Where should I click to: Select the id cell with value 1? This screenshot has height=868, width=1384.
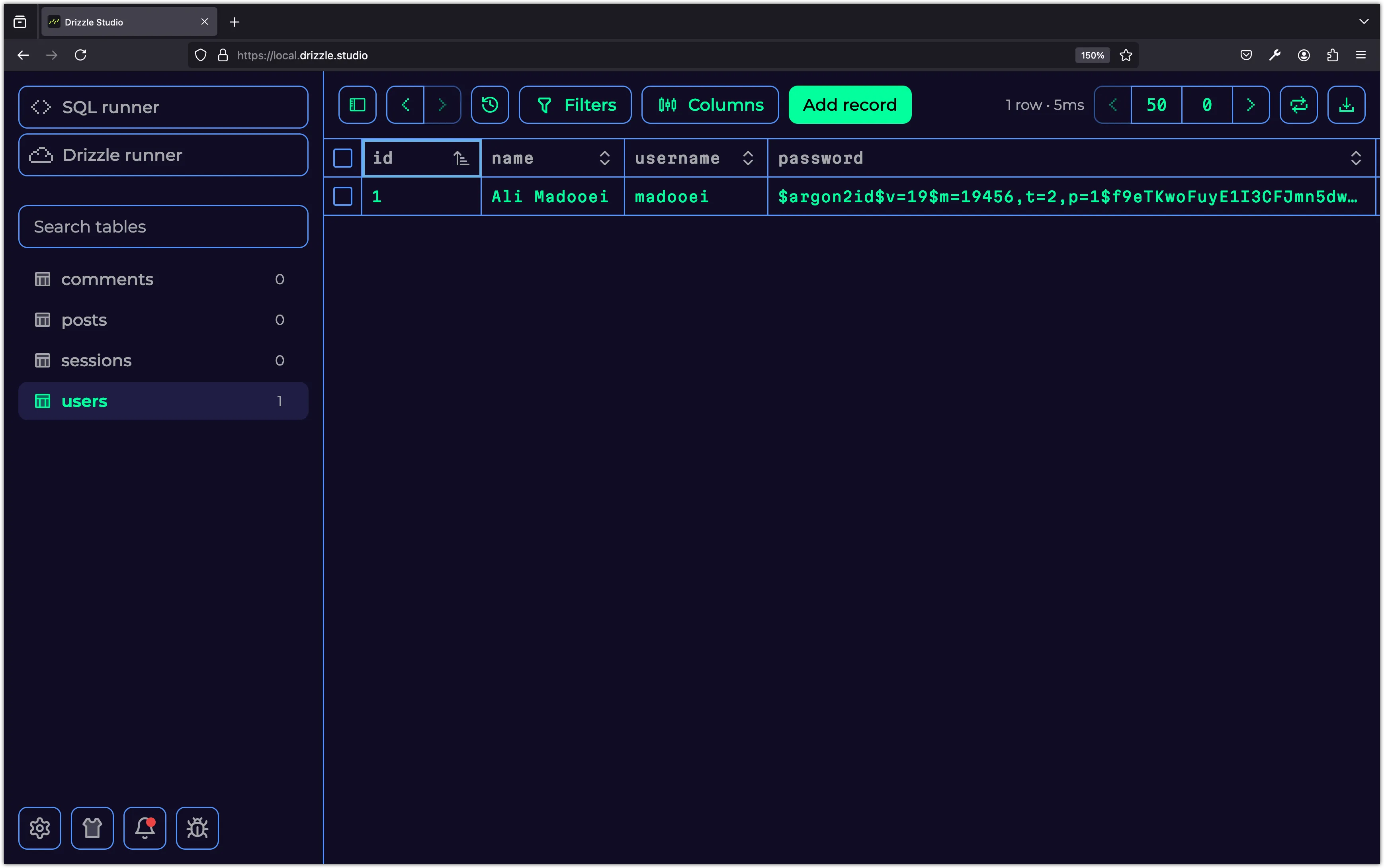point(421,196)
